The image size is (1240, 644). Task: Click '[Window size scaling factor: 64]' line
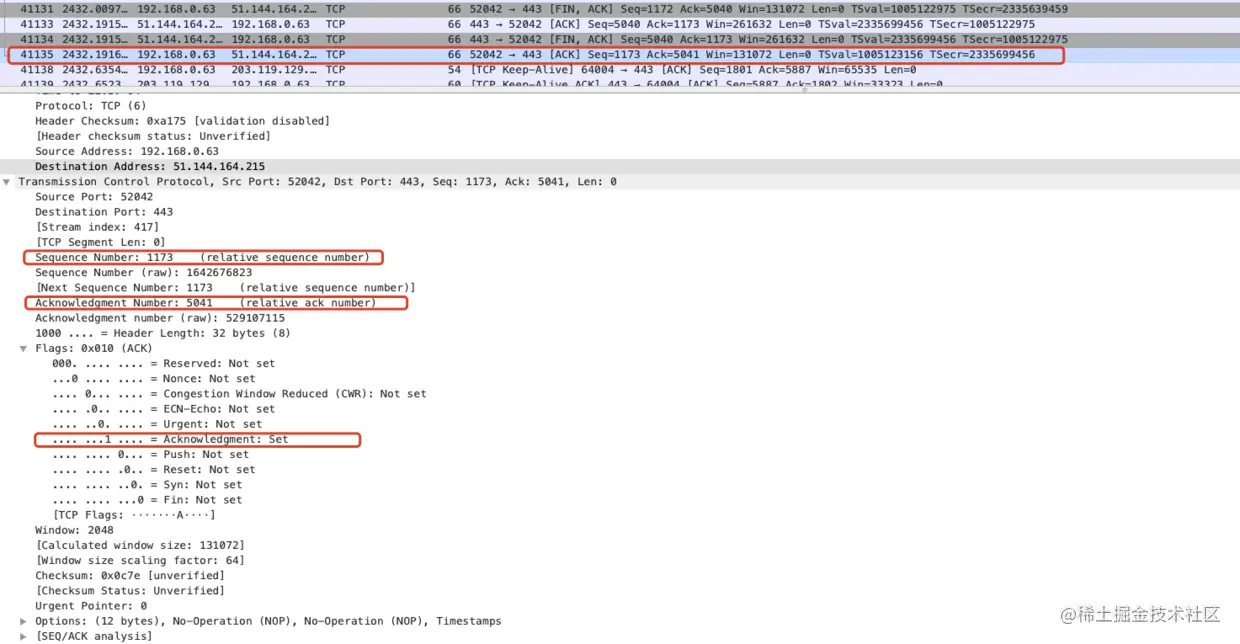(x=140, y=560)
